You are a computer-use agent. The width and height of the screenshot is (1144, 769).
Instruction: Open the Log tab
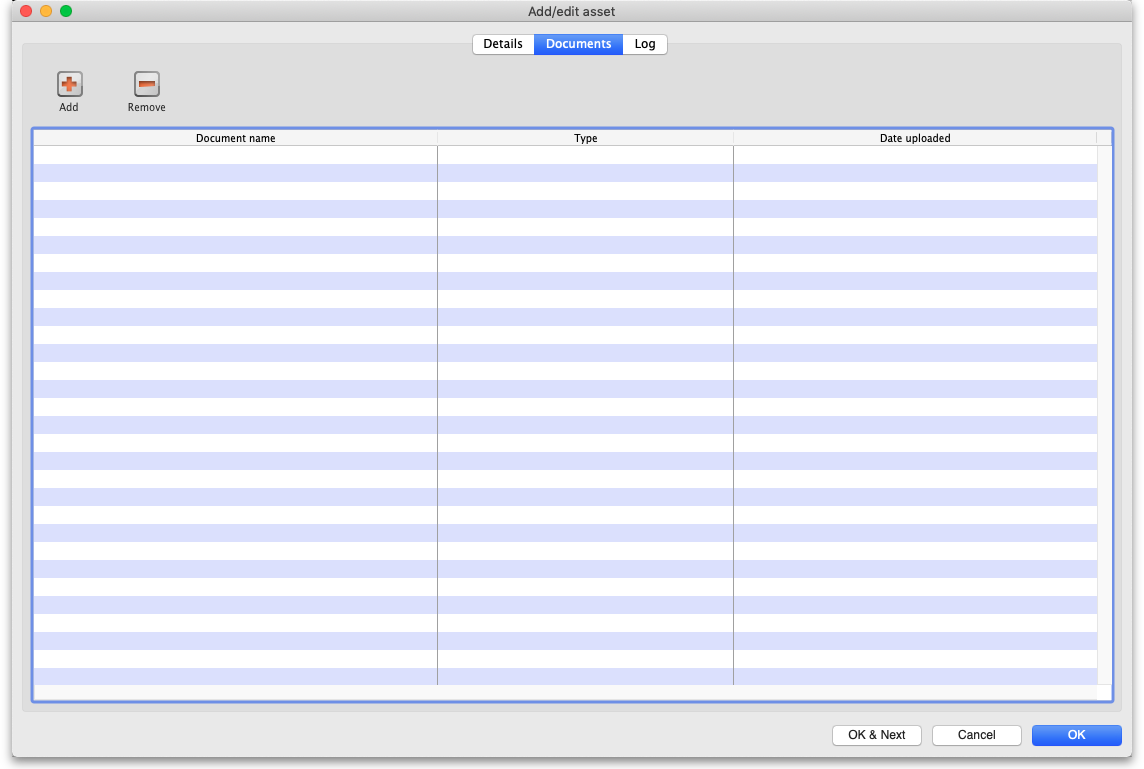645,44
